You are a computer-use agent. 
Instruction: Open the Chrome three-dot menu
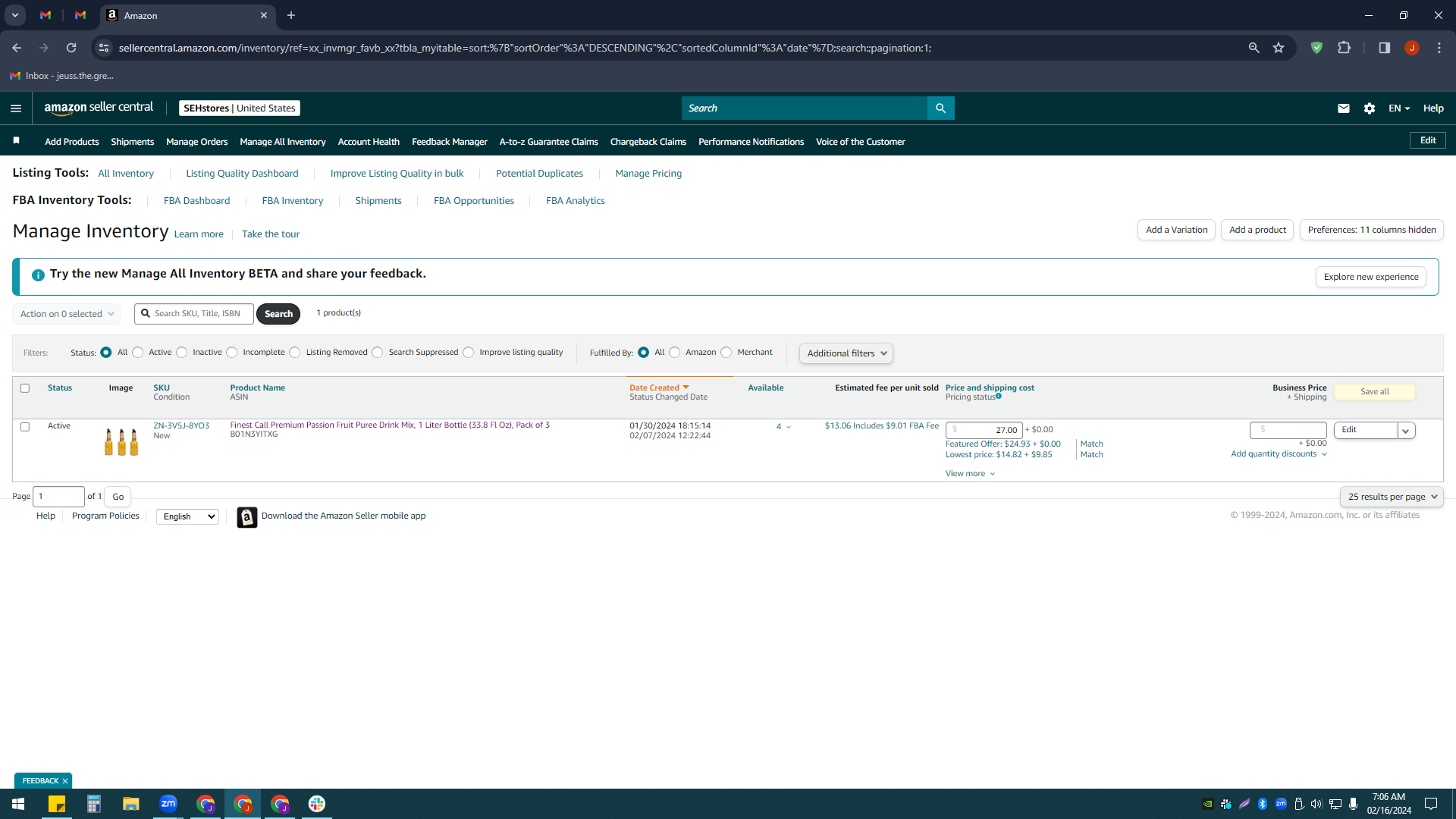[1439, 48]
